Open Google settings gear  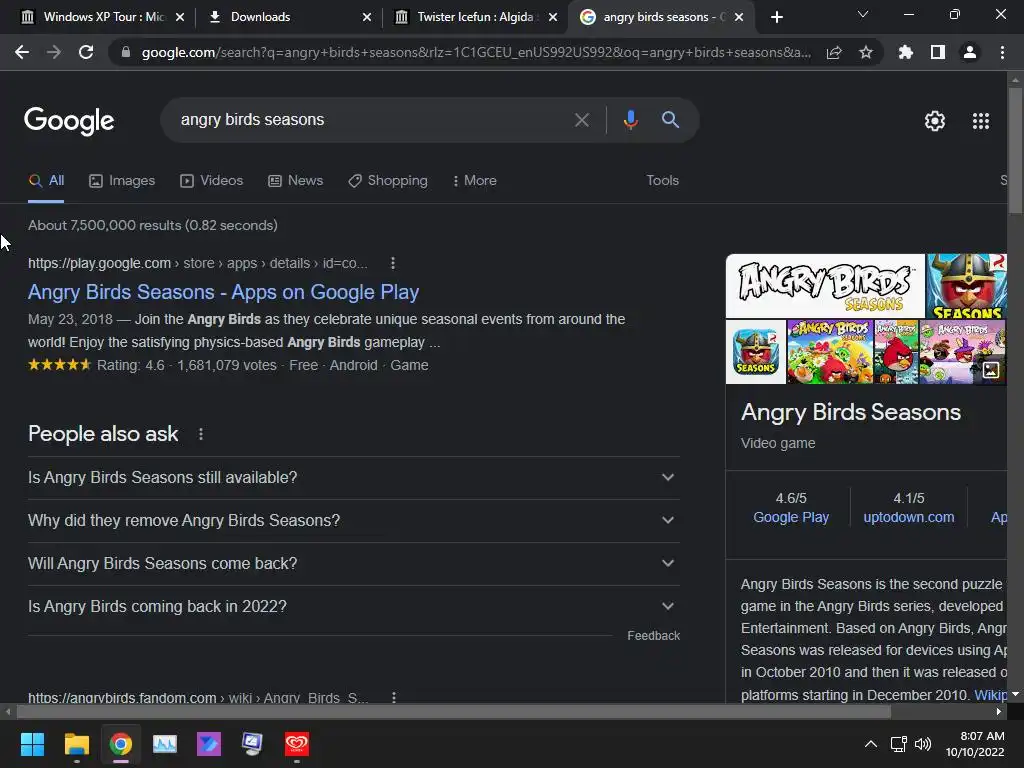coord(935,121)
